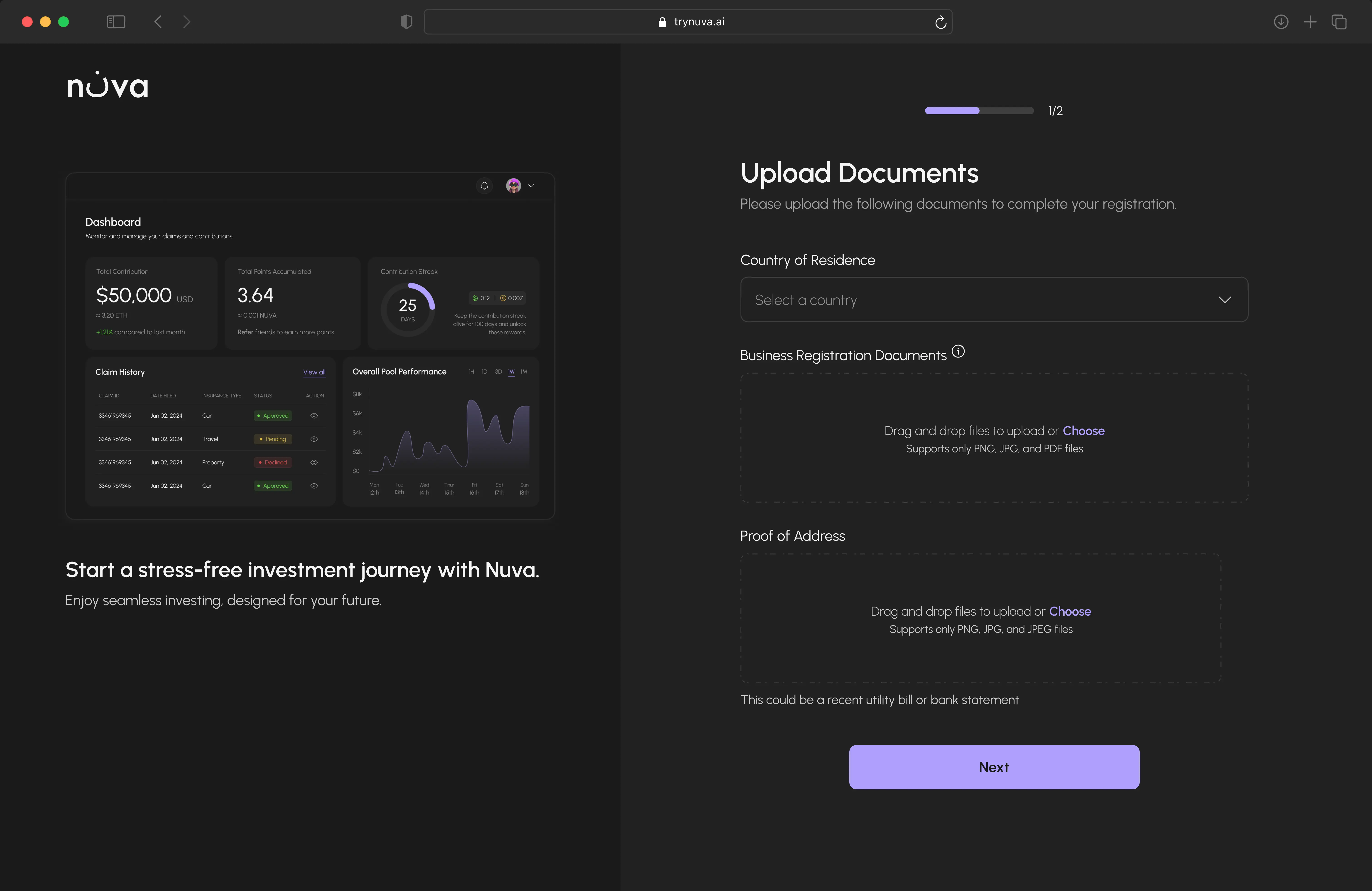Image resolution: width=1372 pixels, height=891 pixels.
Task: View the Declined Property claim details
Action: point(314,462)
